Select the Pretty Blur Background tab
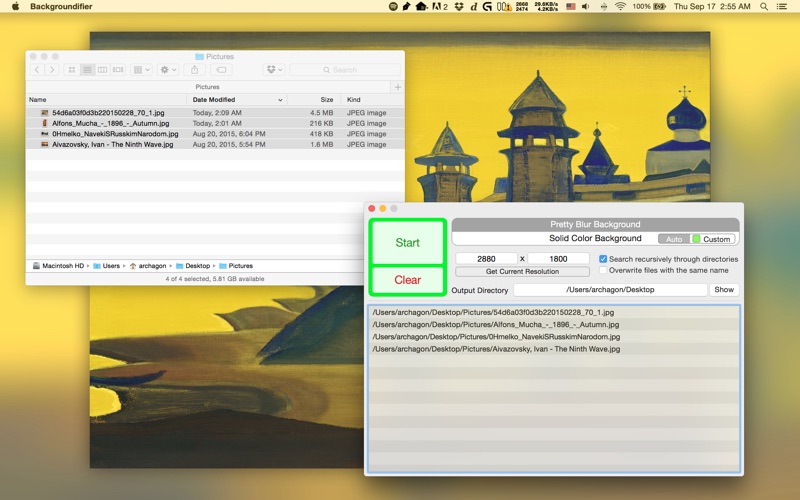Screen dimensions: 800x500 pyautogui.click(x=595, y=224)
